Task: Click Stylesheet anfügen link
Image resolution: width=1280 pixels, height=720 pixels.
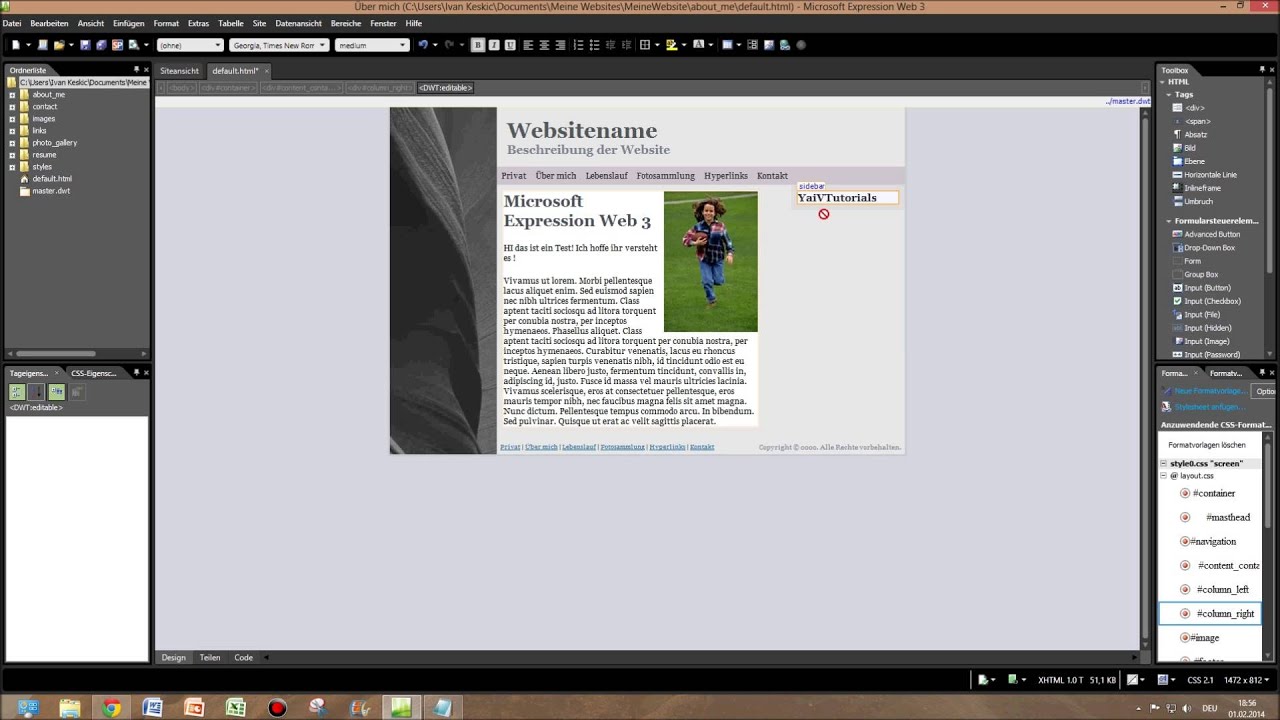Action: 1209,407
